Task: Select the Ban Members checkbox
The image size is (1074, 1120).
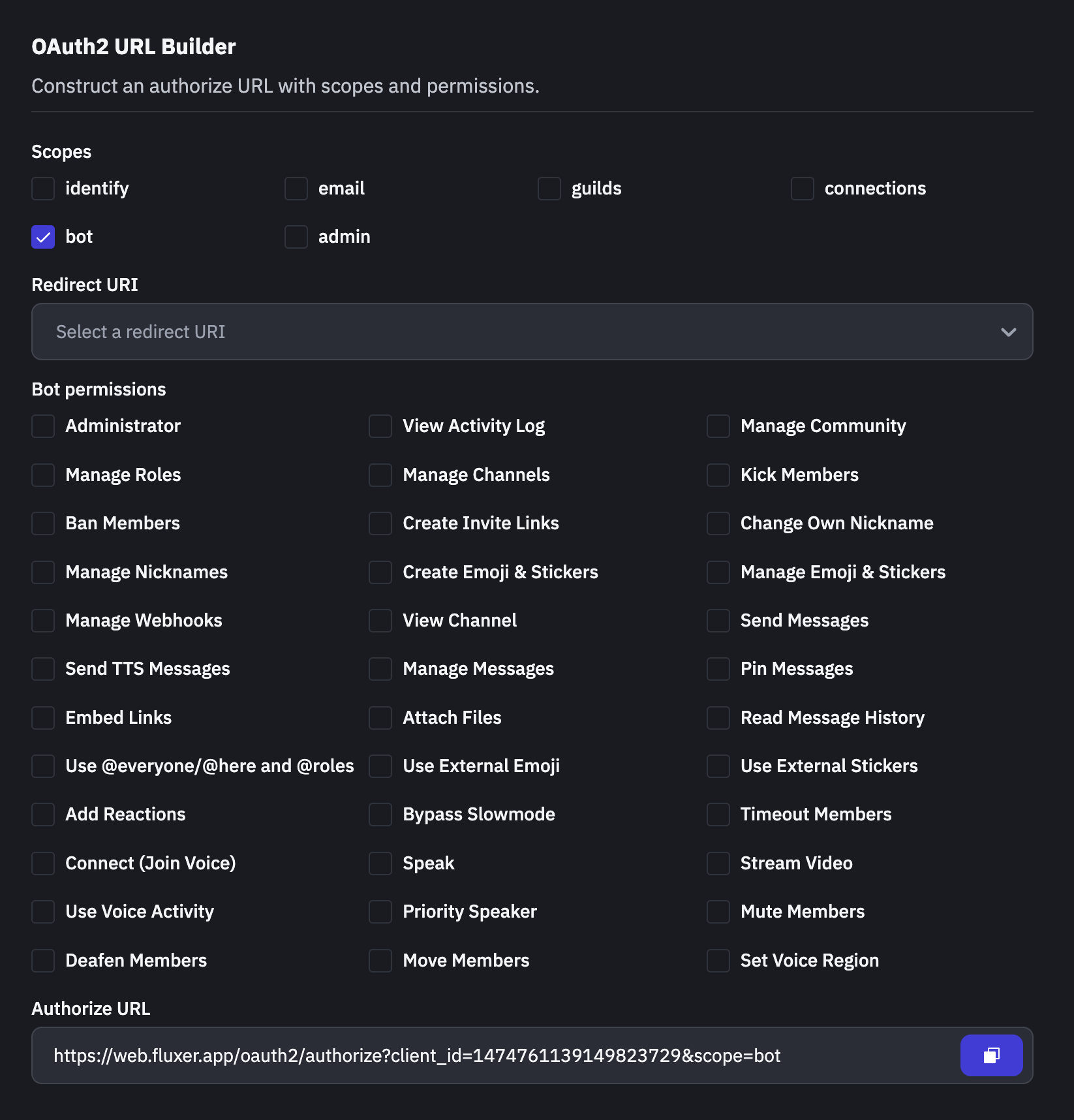Action: pos(43,523)
